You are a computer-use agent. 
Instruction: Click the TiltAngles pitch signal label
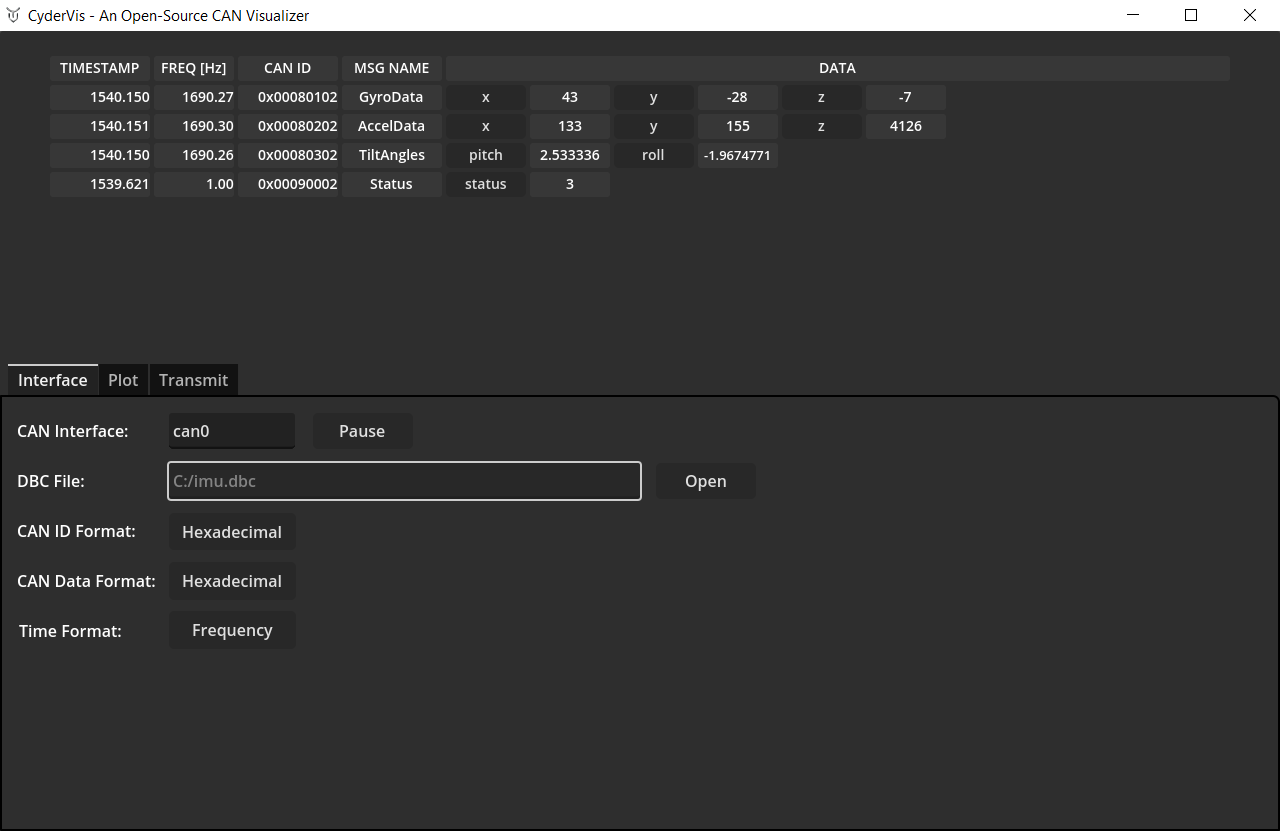[486, 155]
